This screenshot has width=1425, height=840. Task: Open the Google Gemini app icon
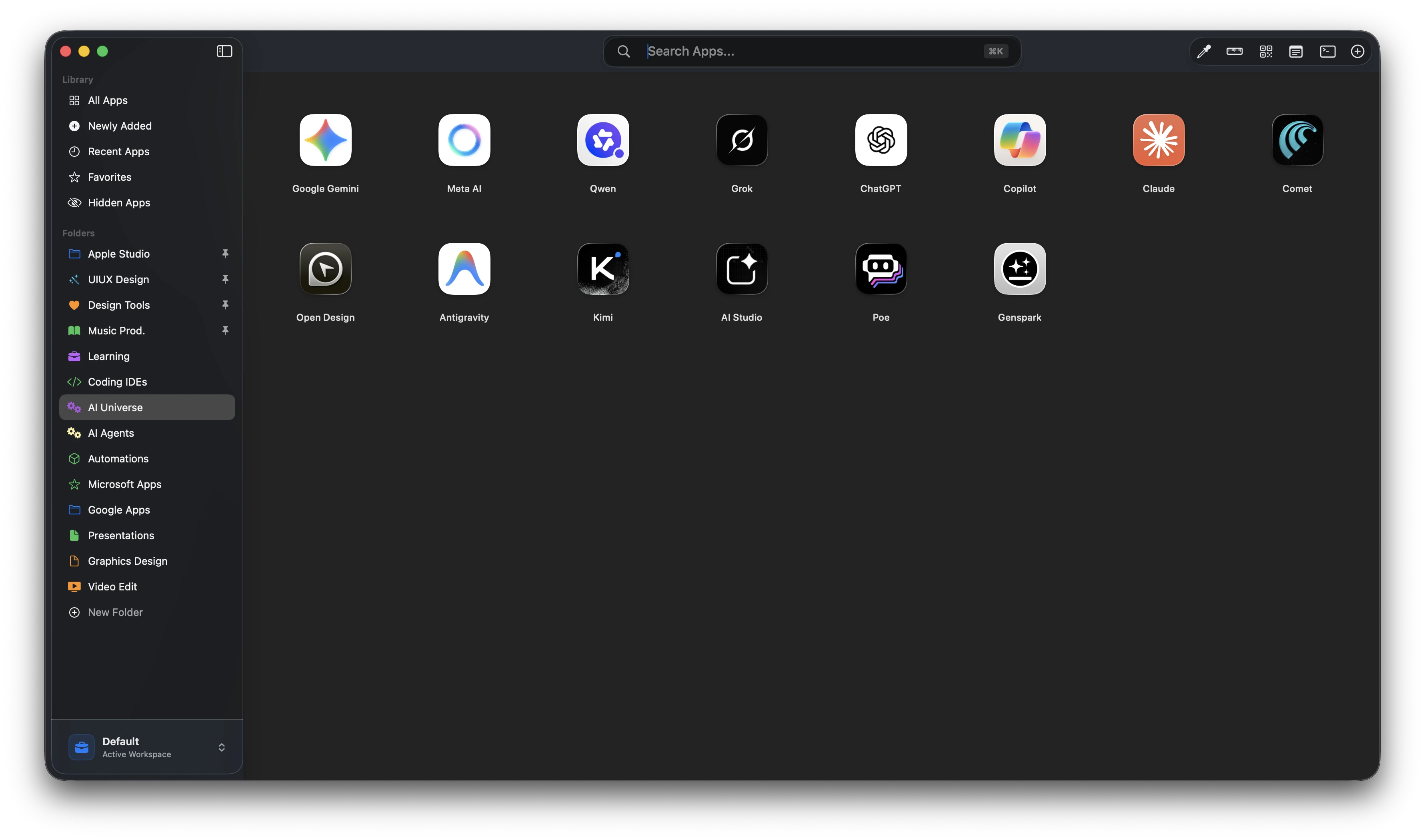tap(326, 140)
